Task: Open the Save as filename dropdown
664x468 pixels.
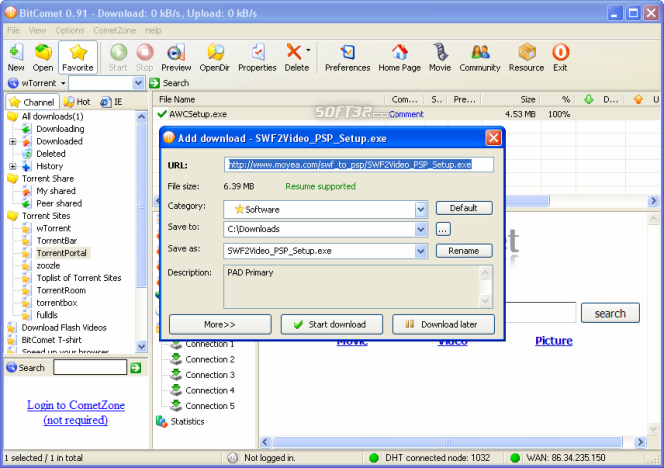Action: coord(421,251)
